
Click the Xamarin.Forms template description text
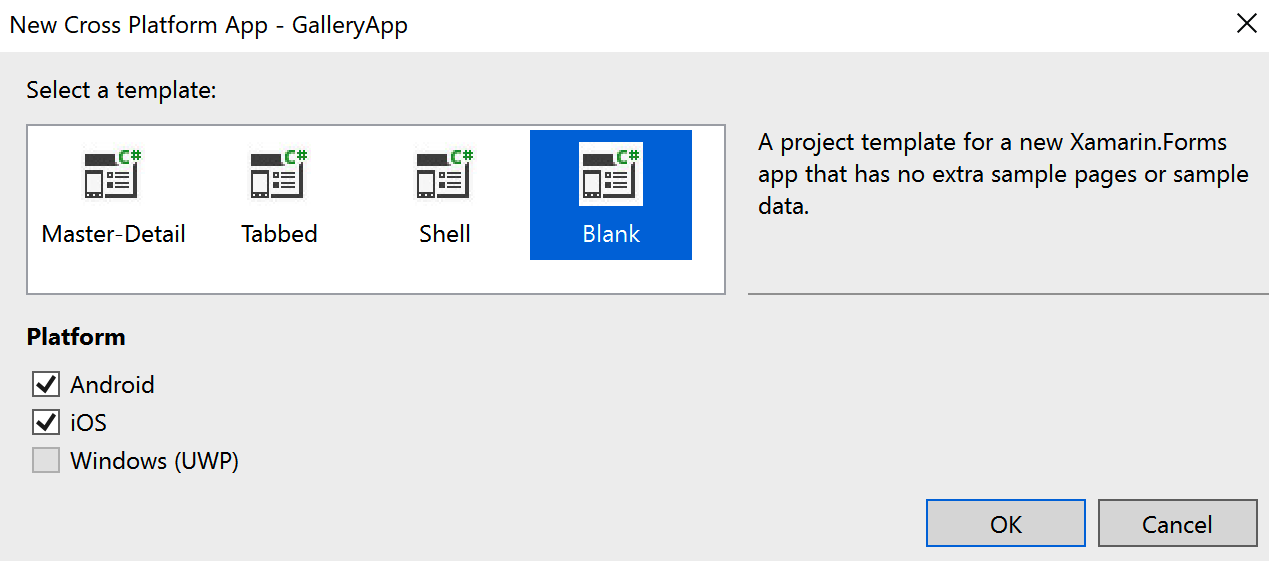pos(1003,174)
